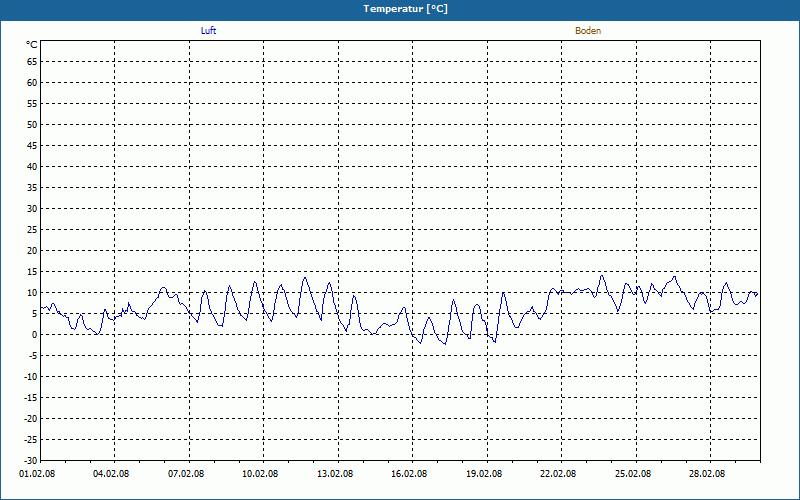This screenshot has width=800, height=500.
Task: Click the 60 value on temperature axis
Action: click(x=32, y=83)
